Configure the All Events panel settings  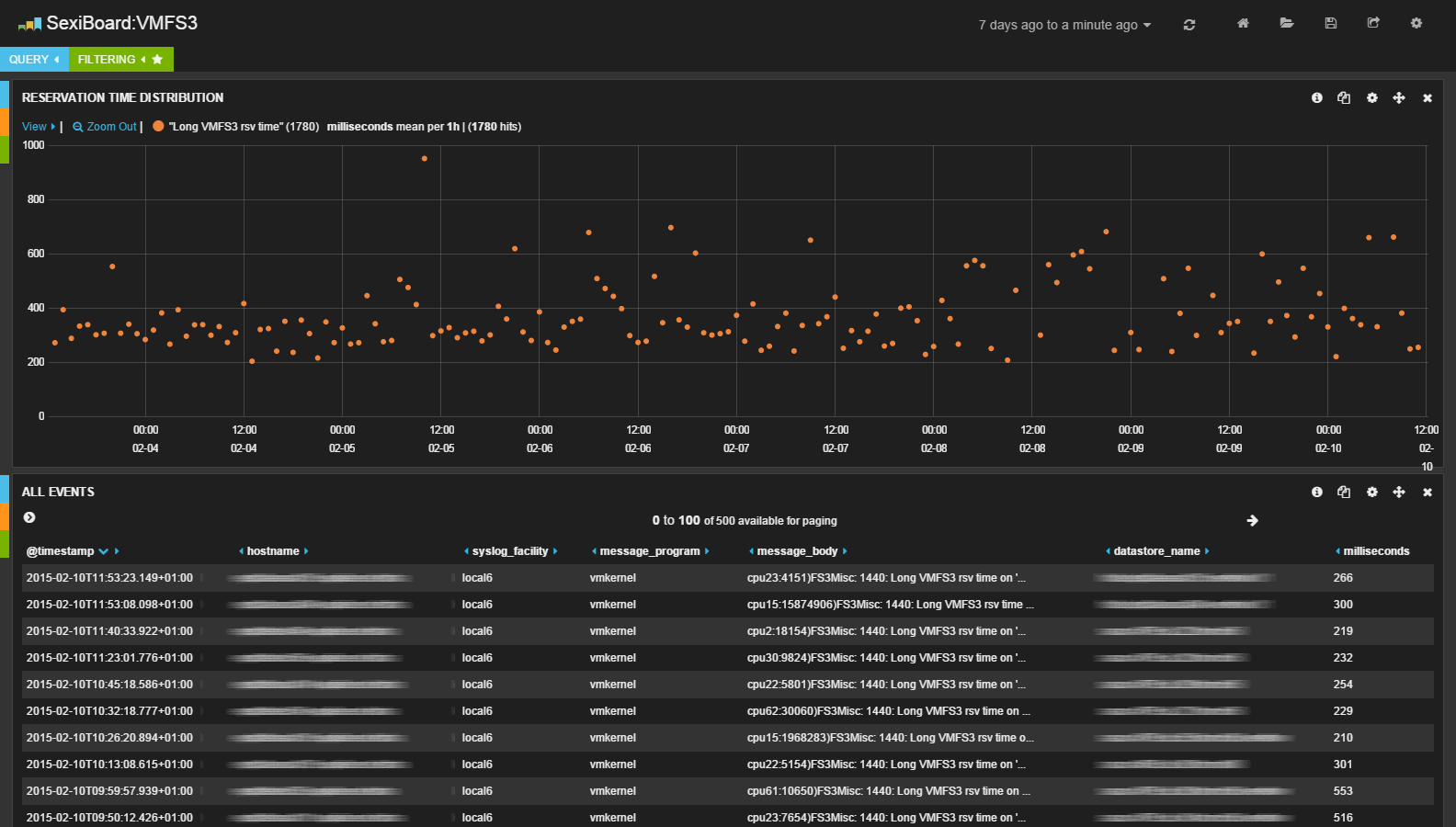(1372, 492)
